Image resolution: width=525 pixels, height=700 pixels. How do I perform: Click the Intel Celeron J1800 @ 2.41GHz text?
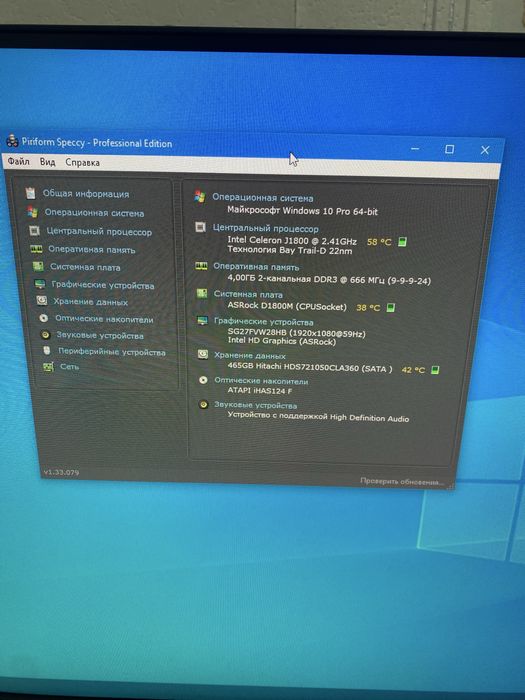pos(292,241)
